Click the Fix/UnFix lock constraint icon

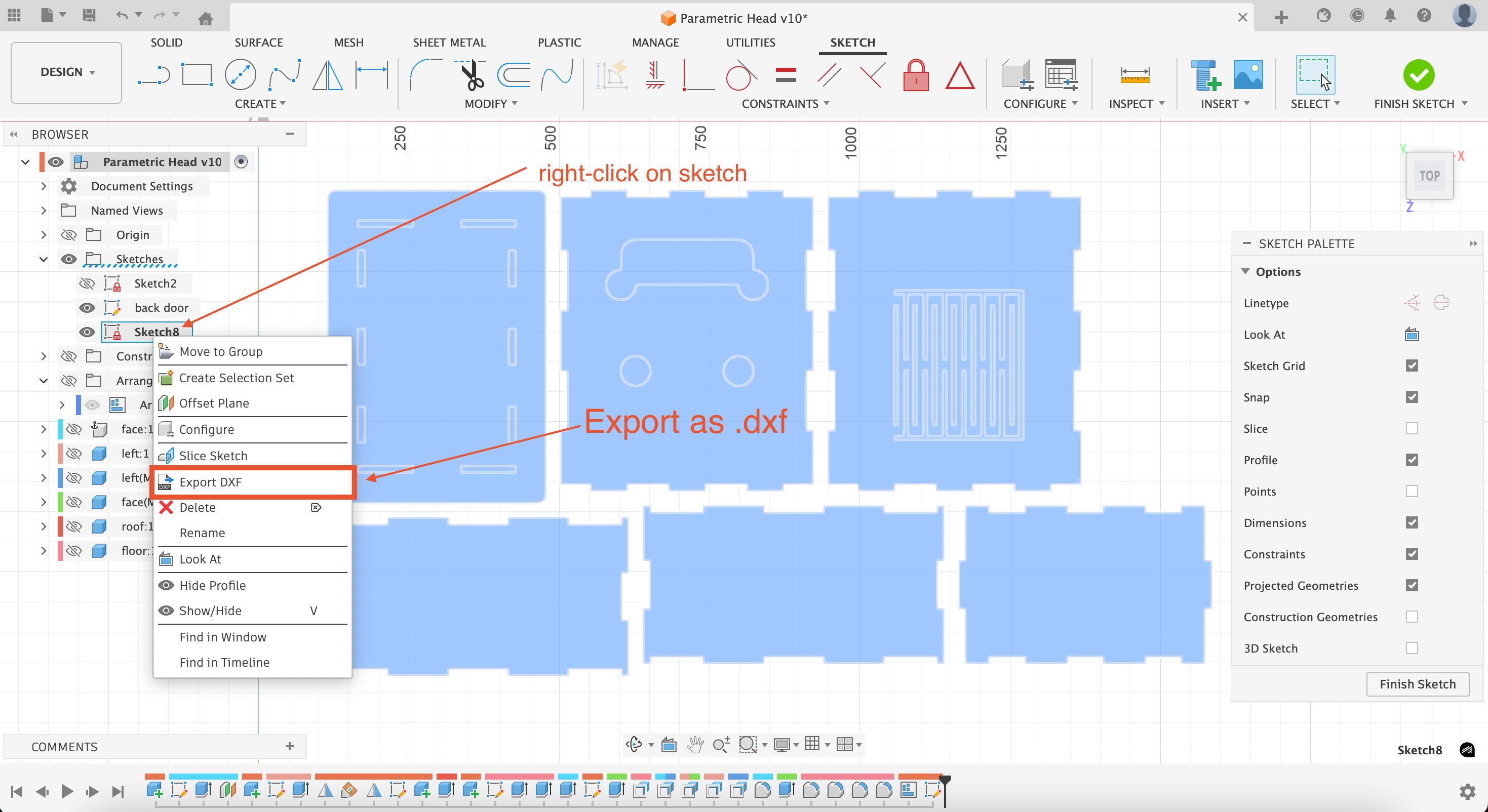click(x=916, y=75)
